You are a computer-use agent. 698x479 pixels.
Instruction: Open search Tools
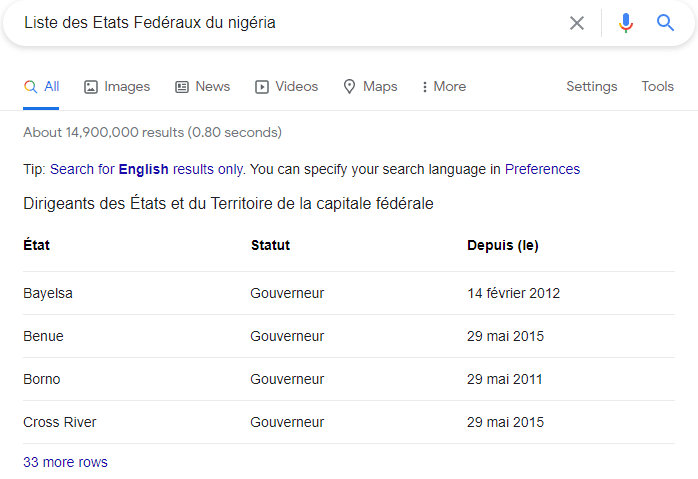[x=657, y=86]
